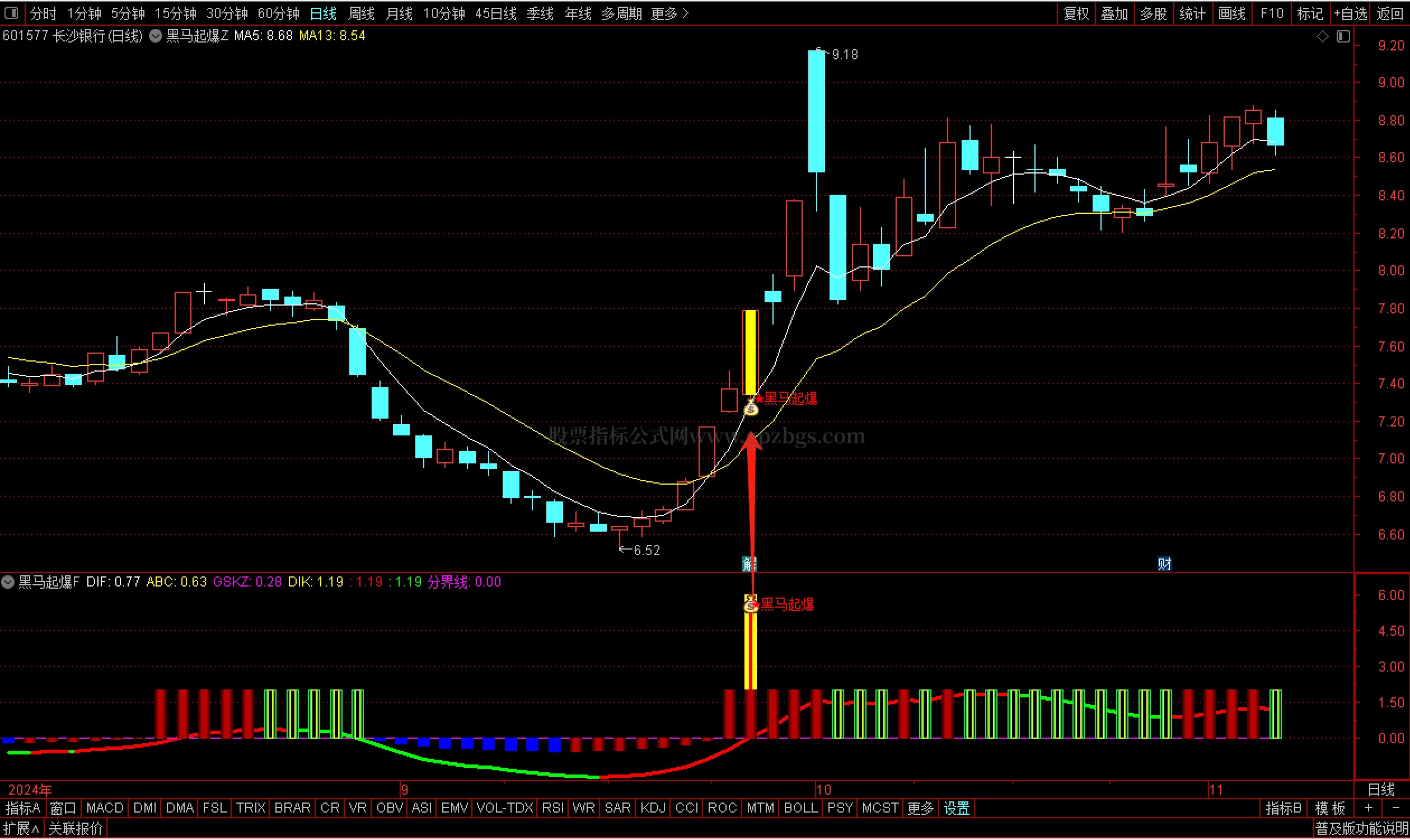The width and height of the screenshot is (1410, 840).
Task: Select the MACD indicator tab
Action: (x=105, y=808)
